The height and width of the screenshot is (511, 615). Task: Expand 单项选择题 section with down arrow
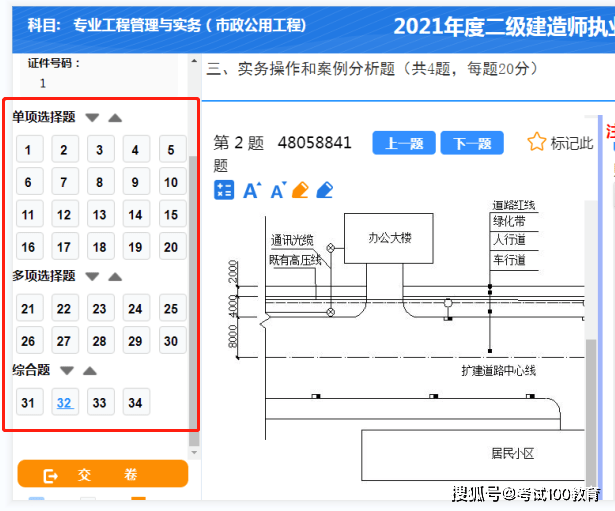point(93,118)
